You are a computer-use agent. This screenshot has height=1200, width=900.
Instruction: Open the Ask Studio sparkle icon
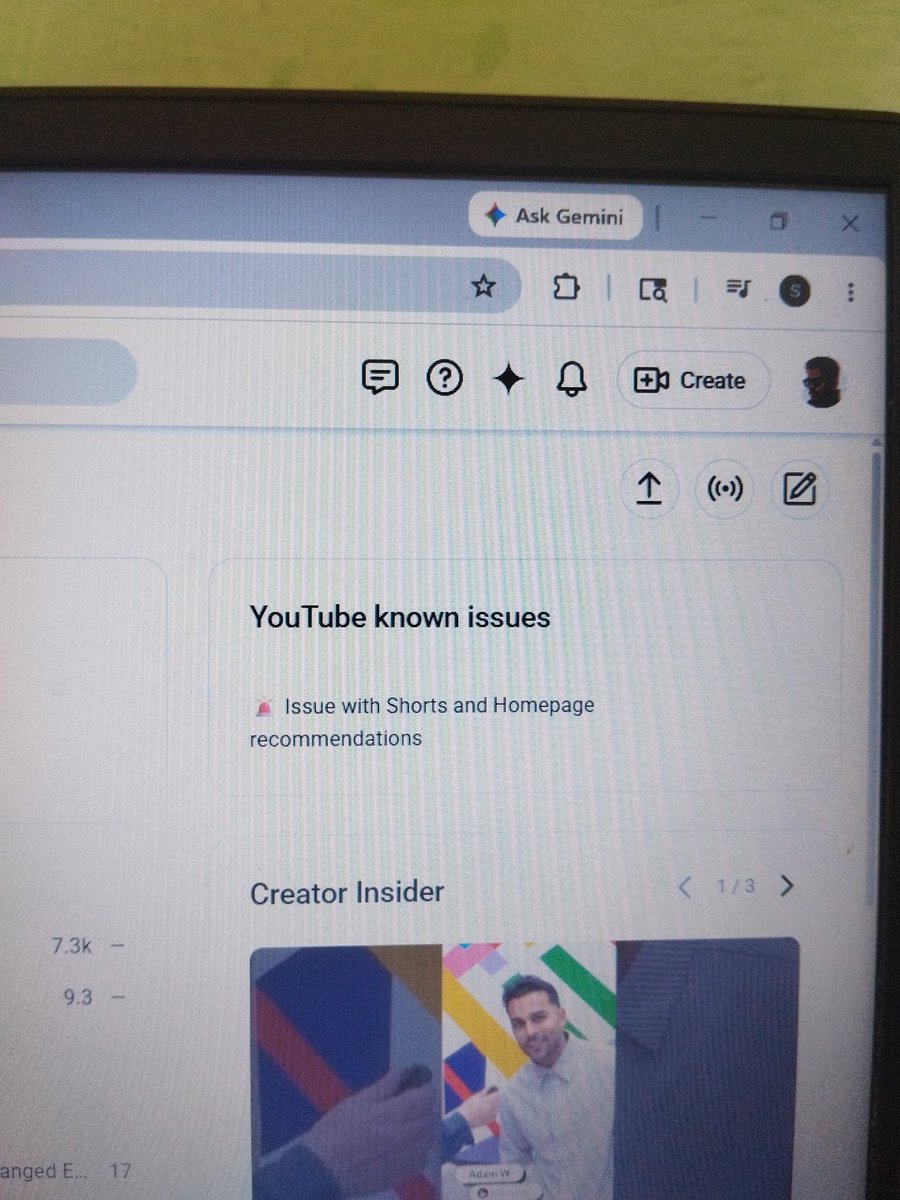(x=509, y=379)
